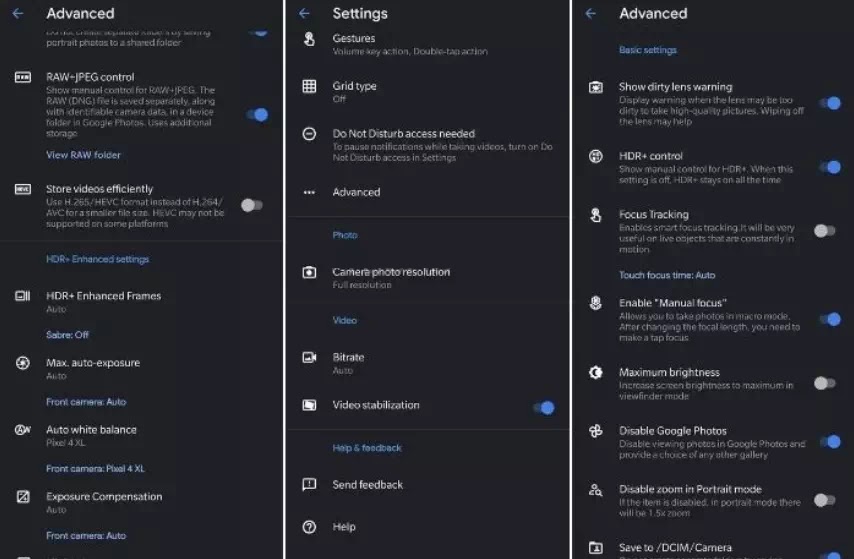Tap the Exposure Compensation icon

[x=22, y=497]
